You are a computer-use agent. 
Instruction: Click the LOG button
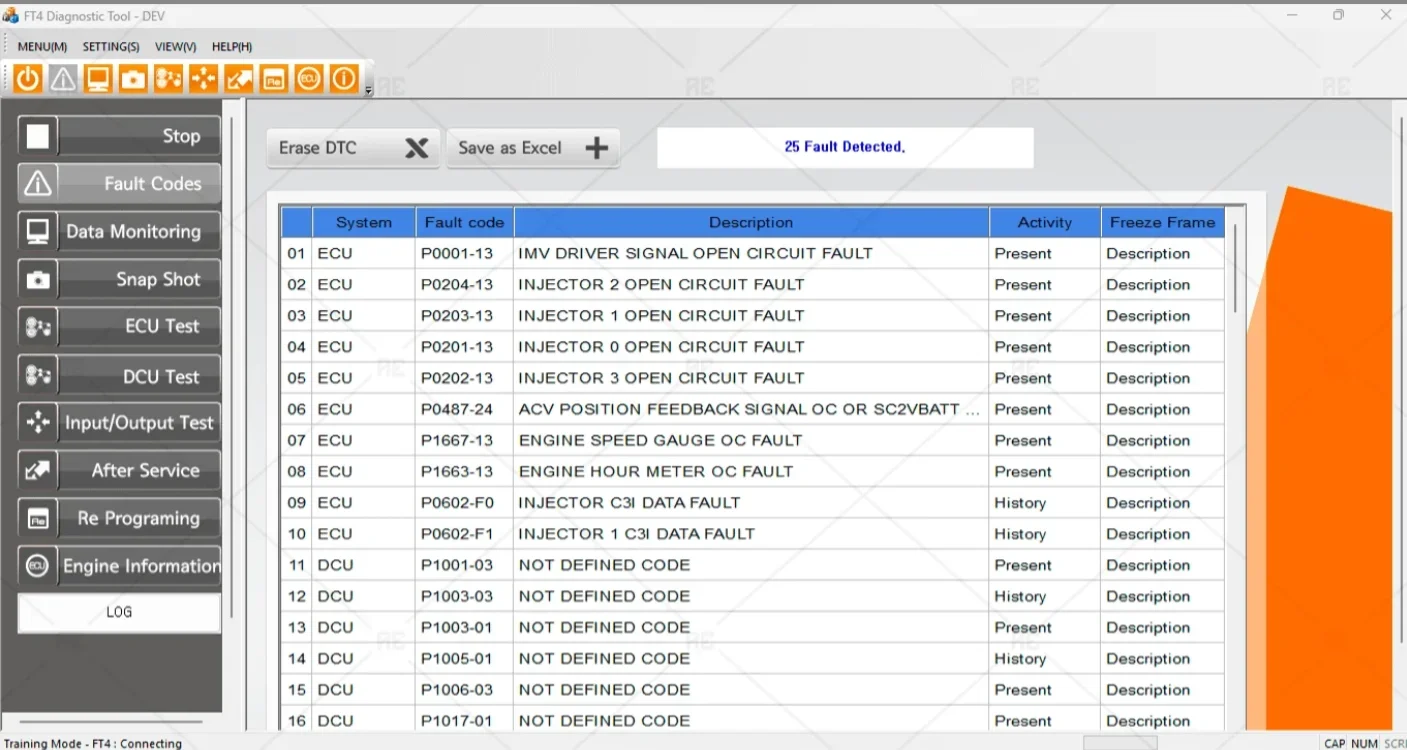point(119,612)
